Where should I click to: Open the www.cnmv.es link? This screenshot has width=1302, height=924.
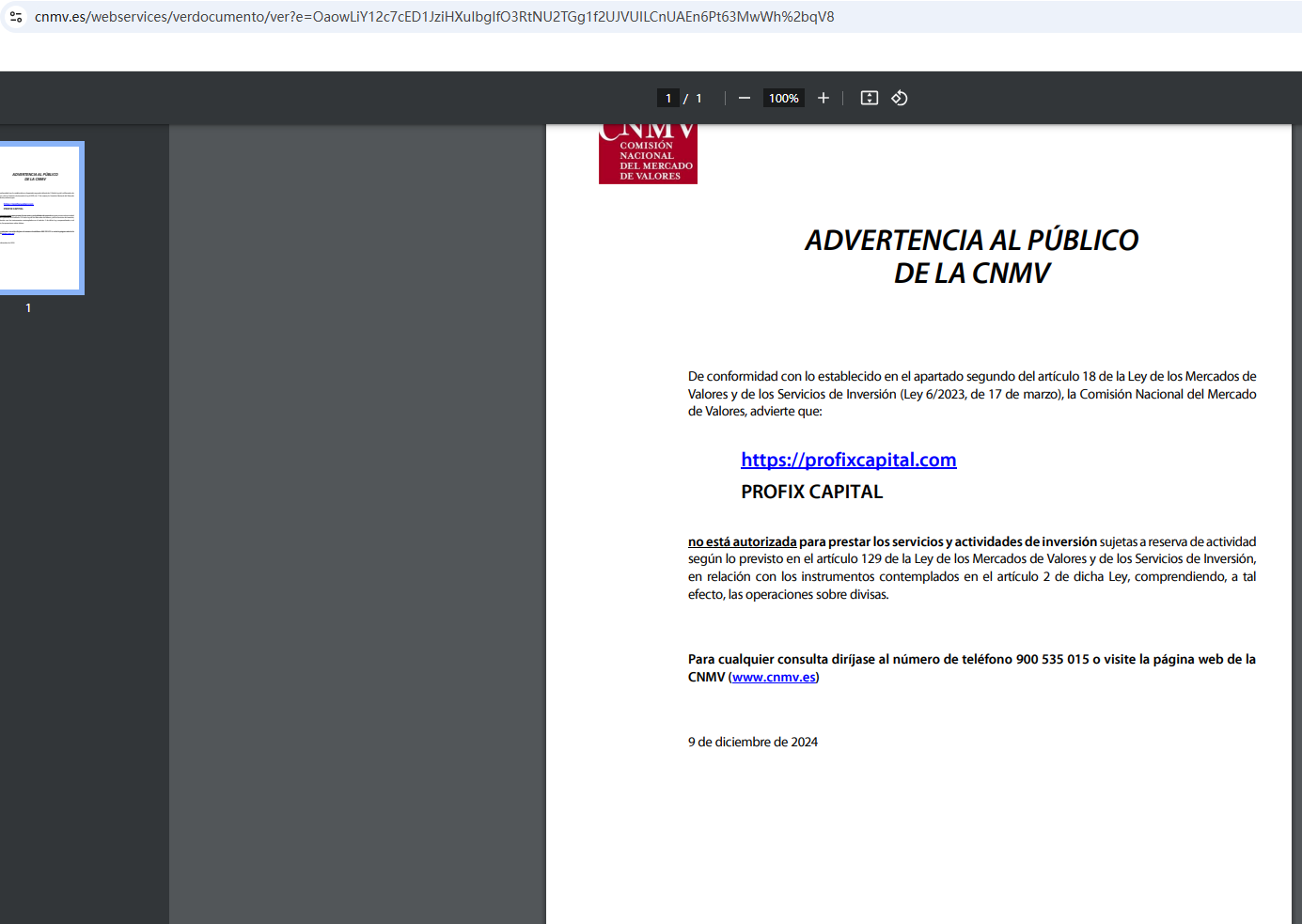point(774,677)
